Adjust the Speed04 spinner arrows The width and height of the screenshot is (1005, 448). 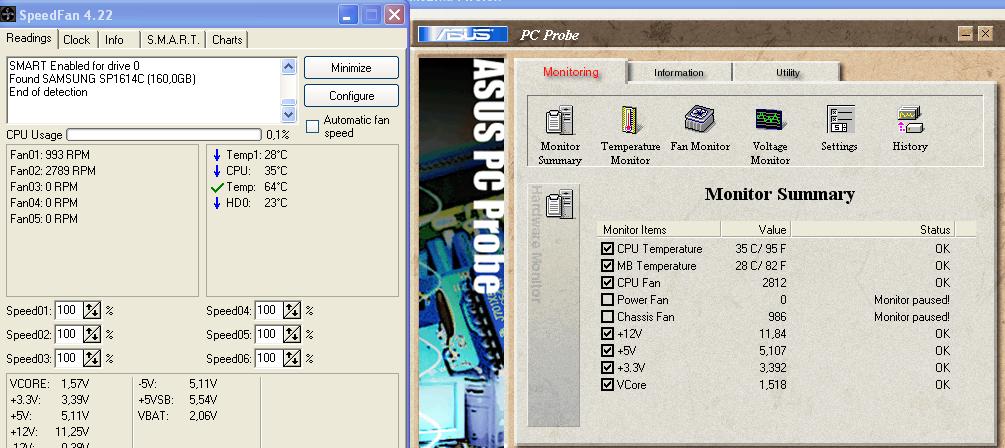(292, 310)
